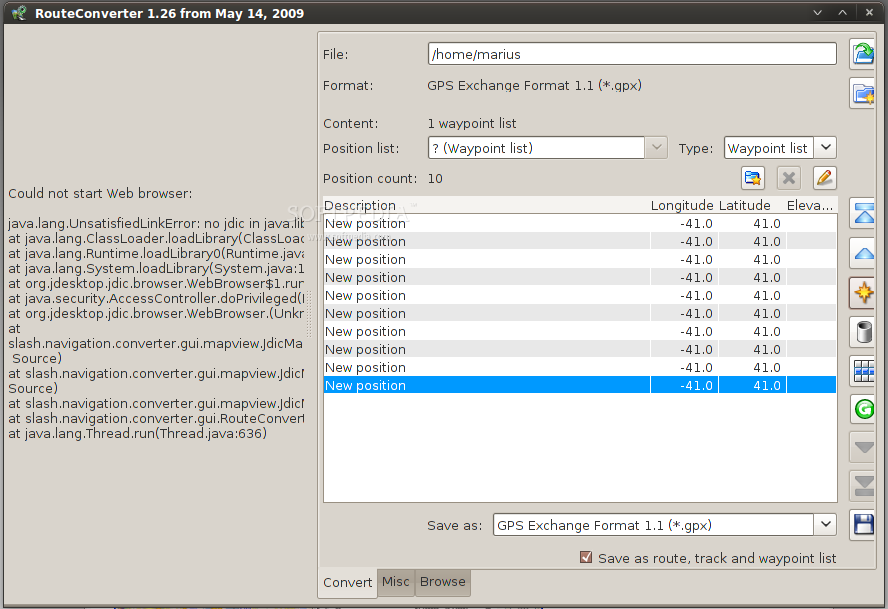Click the Waypoint list type combo box
The image size is (888, 609).
(780, 148)
